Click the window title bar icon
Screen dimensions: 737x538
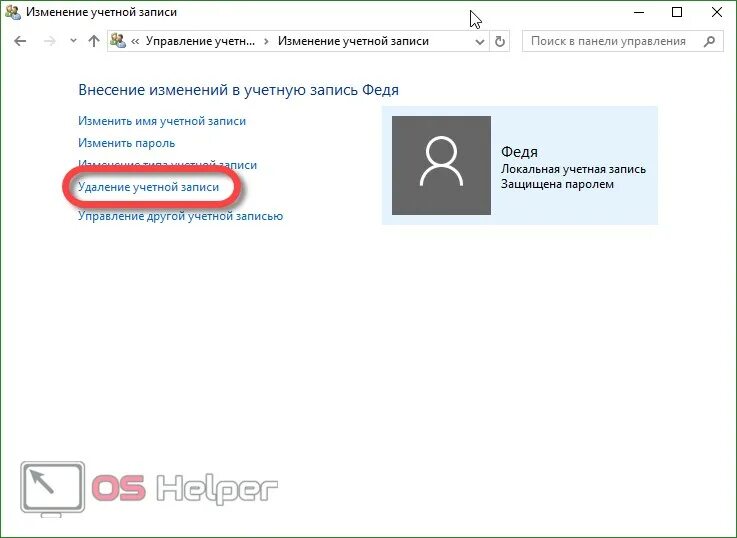tap(13, 12)
